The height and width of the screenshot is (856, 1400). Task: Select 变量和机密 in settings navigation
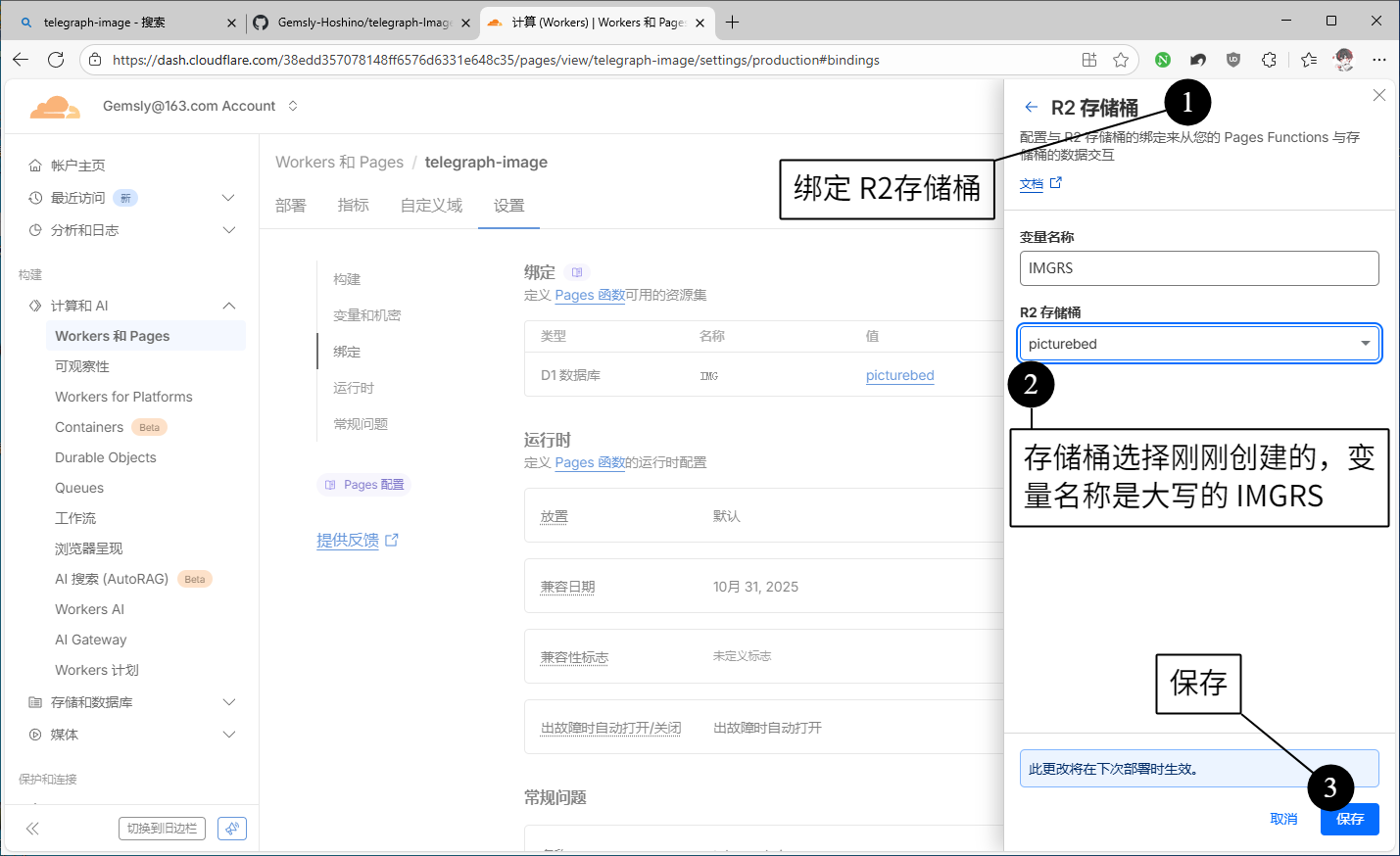(x=367, y=315)
